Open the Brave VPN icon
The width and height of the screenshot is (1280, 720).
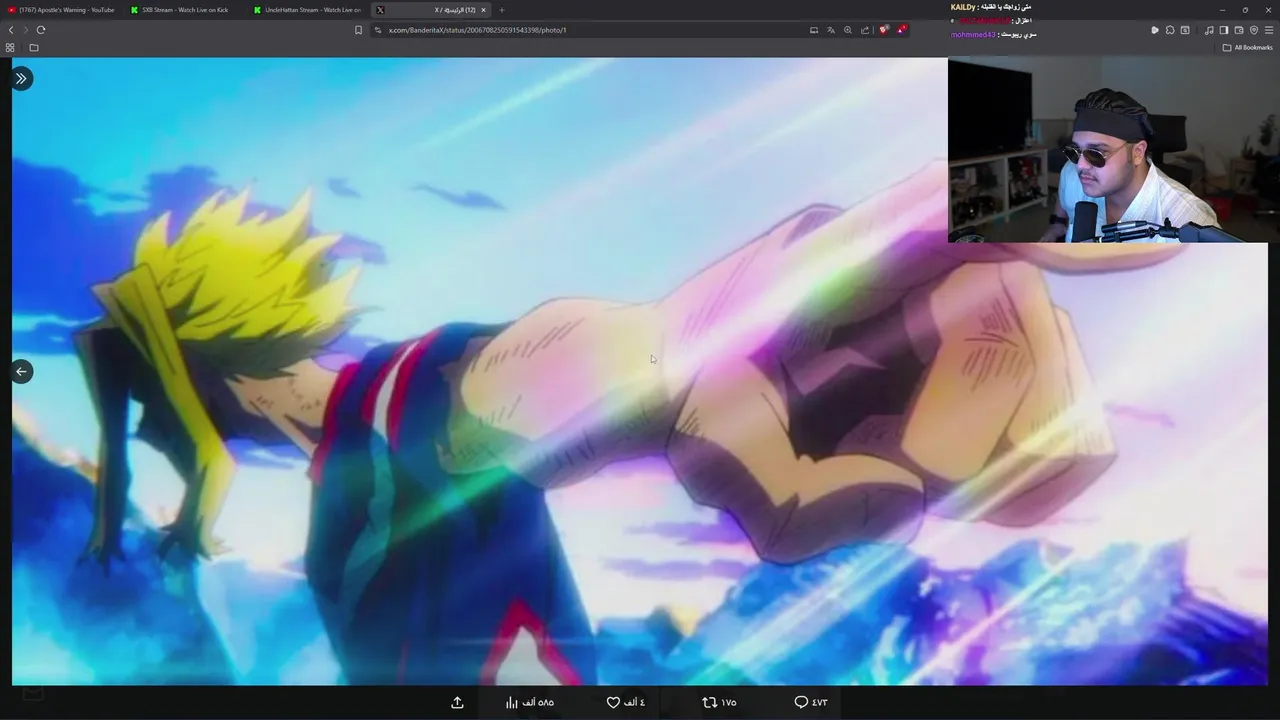[1254, 30]
